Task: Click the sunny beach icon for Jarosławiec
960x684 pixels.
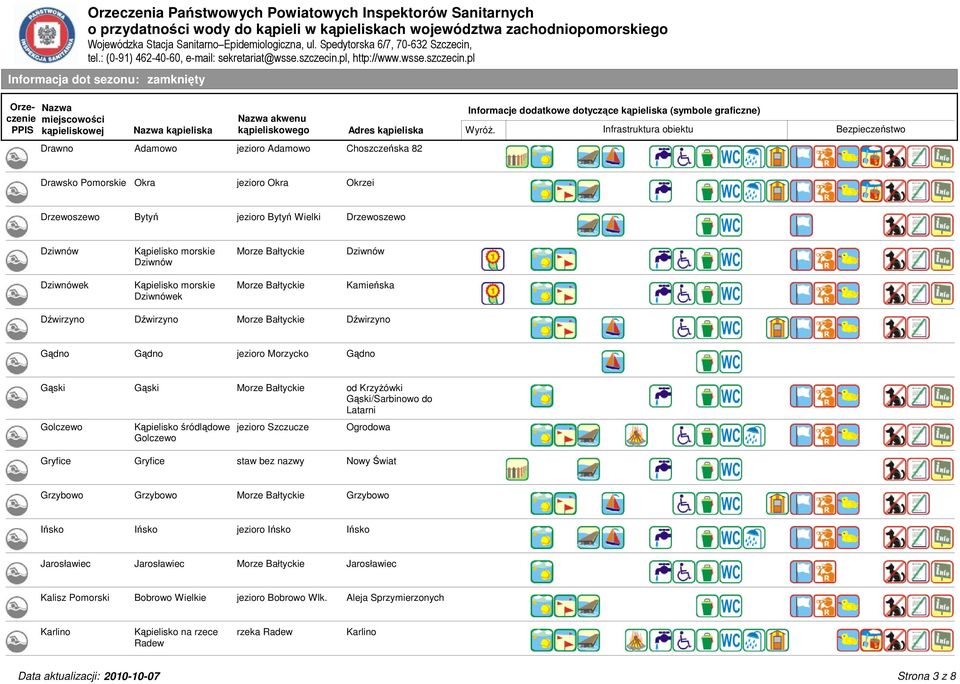Action: [x=542, y=572]
